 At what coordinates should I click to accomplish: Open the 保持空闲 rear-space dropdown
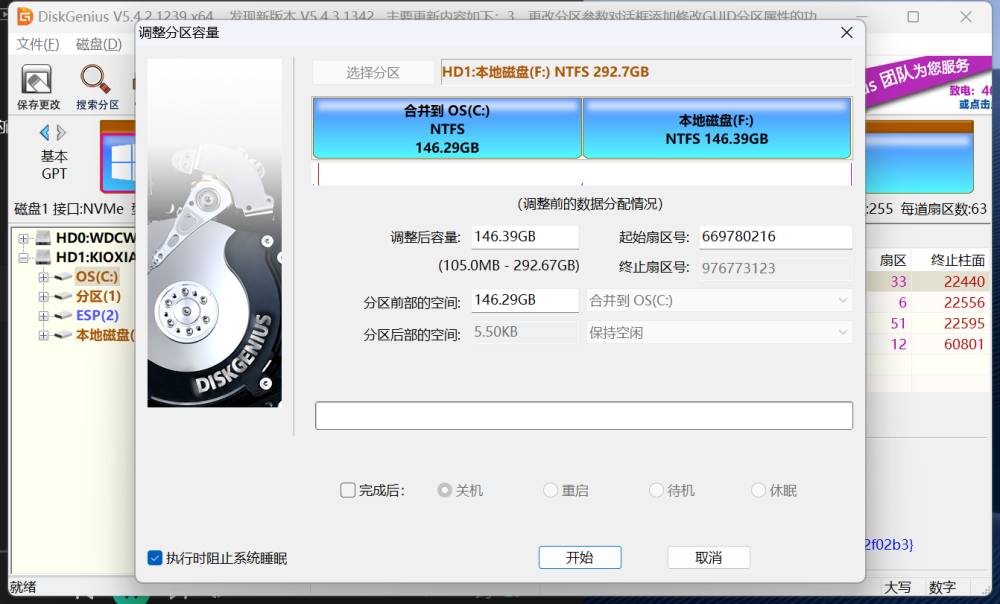pos(719,332)
